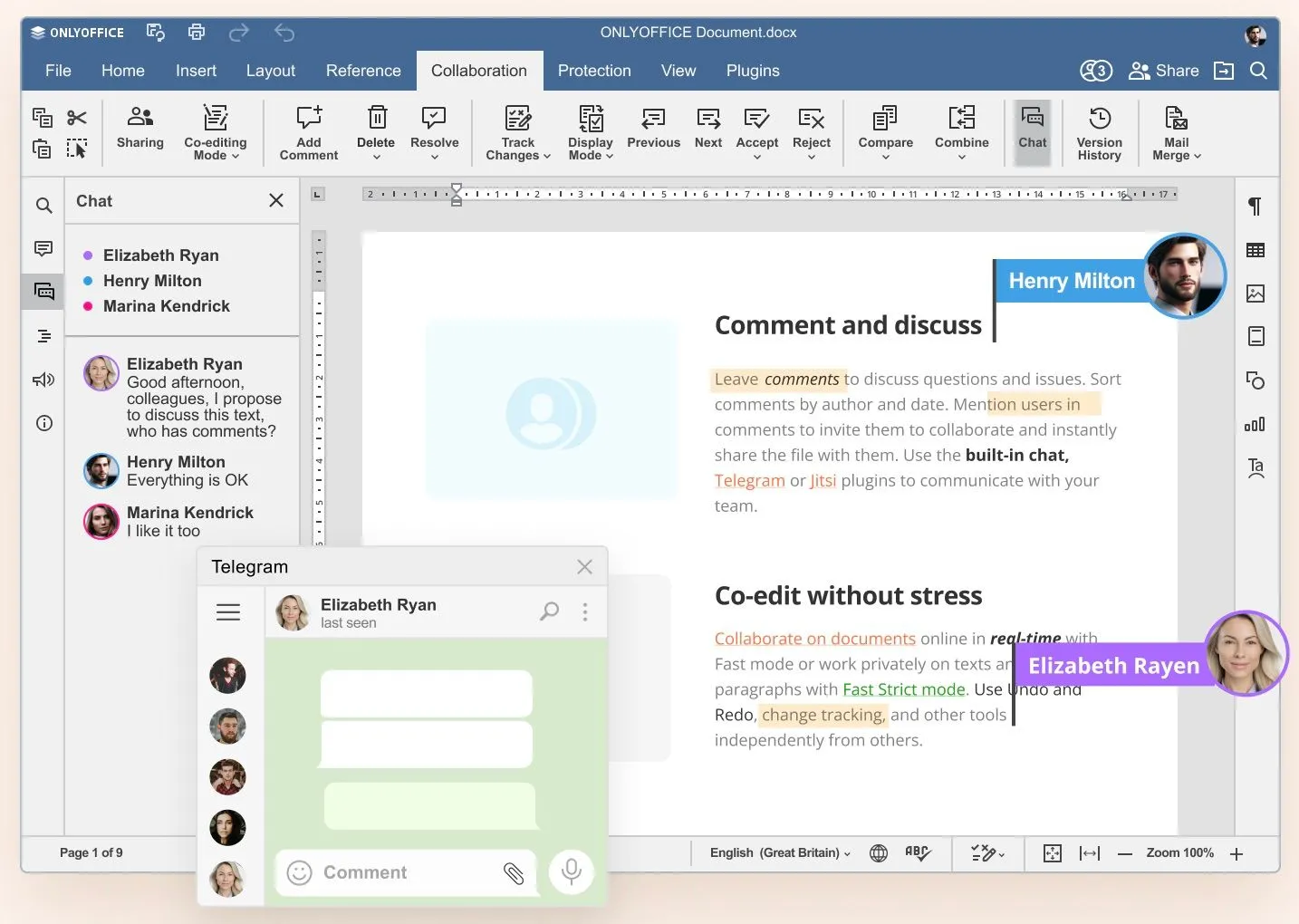Click the Paste icon in ribbon
1299x924 pixels.
click(43, 149)
